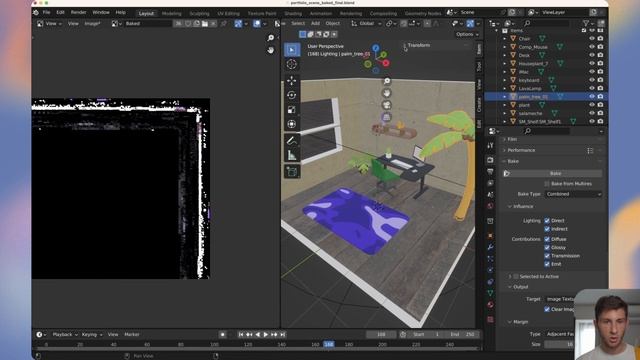The image size is (640, 360).
Task: Open the Object Data properties tab
Action: 491,293
